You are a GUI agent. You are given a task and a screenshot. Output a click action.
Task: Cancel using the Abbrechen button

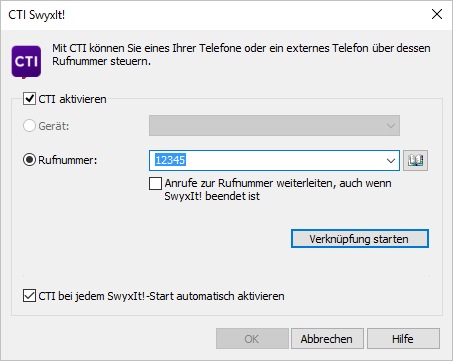pyautogui.click(x=327, y=339)
